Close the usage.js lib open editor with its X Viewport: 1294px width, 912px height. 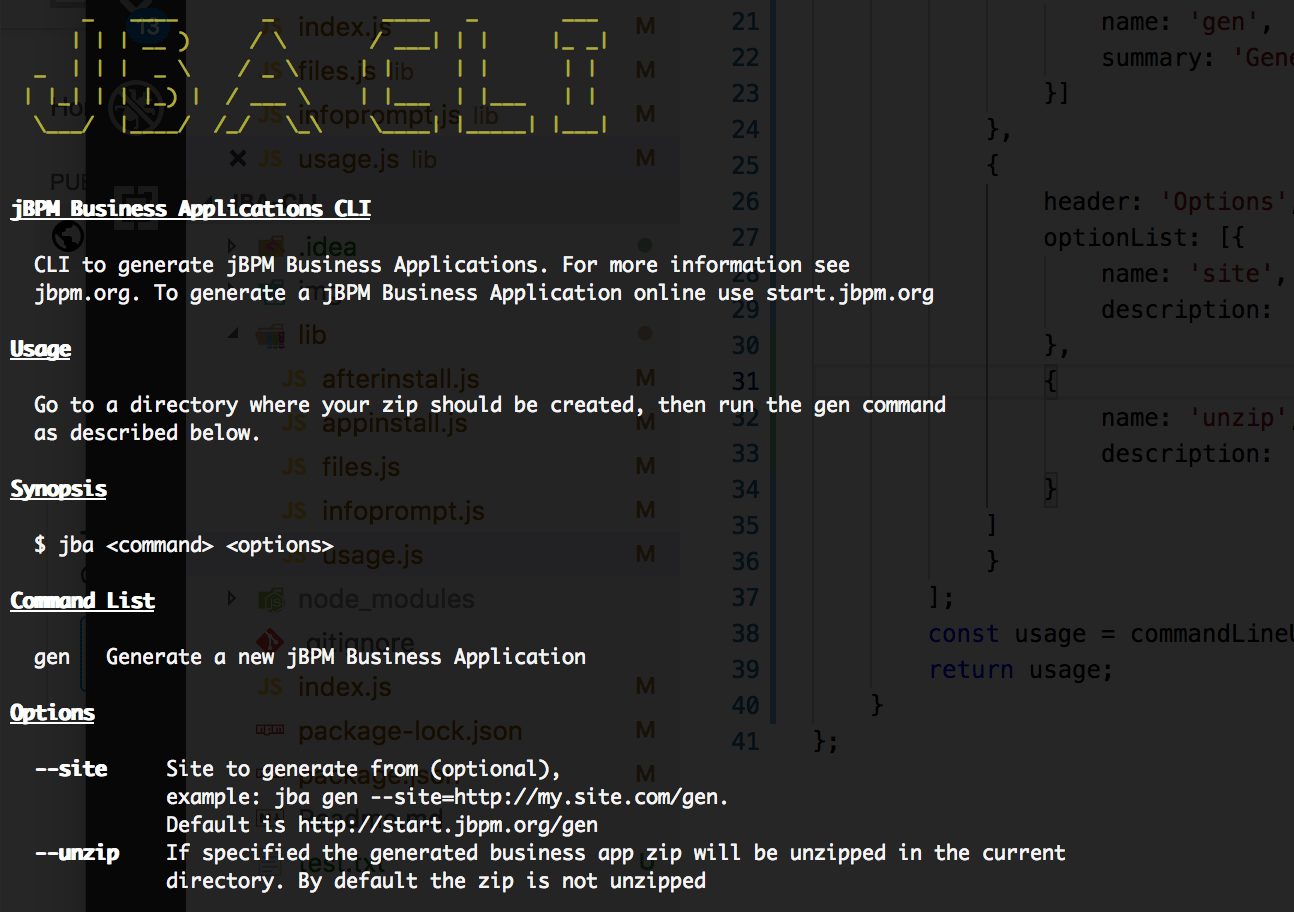[x=237, y=159]
